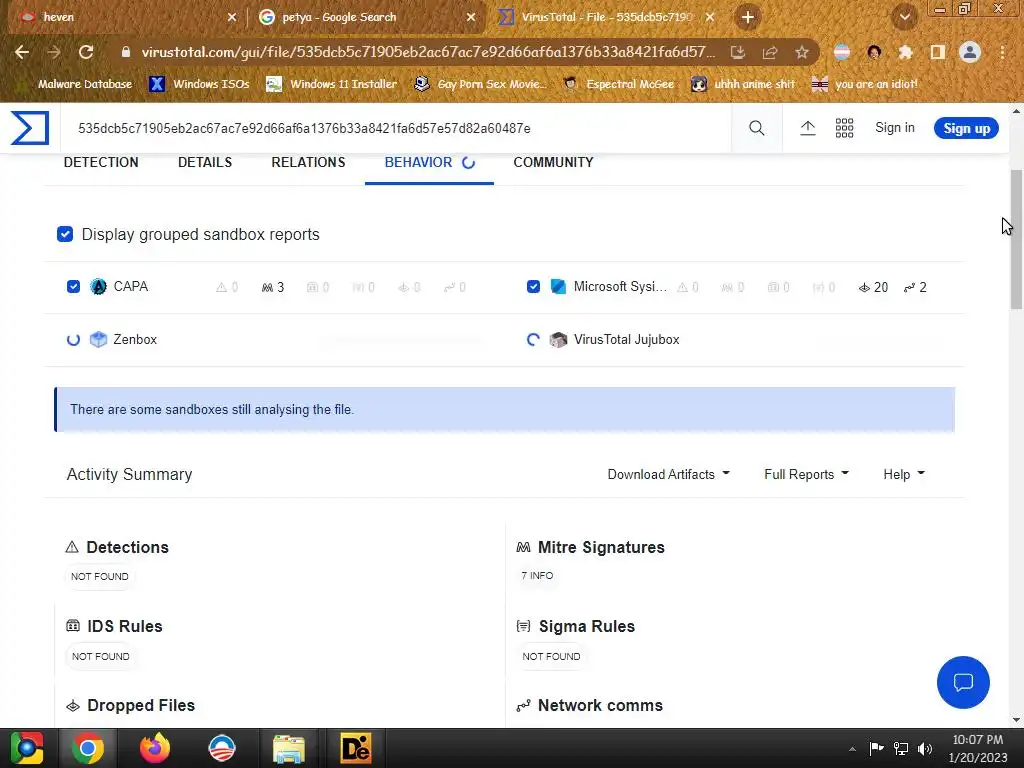This screenshot has width=1024, height=768.
Task: Switch to the COMMUNITY tab
Action: [x=553, y=162]
